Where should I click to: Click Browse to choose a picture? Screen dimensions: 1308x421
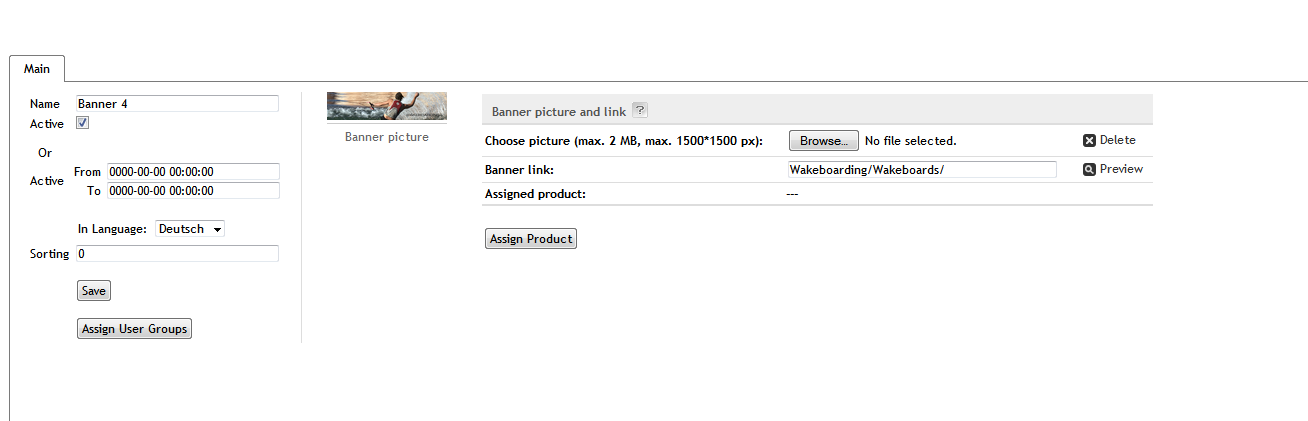[x=823, y=141]
